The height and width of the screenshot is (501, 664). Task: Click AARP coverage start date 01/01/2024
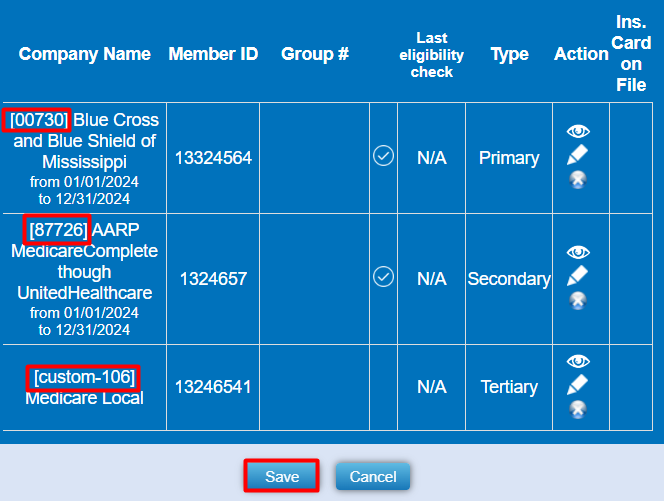point(101,313)
